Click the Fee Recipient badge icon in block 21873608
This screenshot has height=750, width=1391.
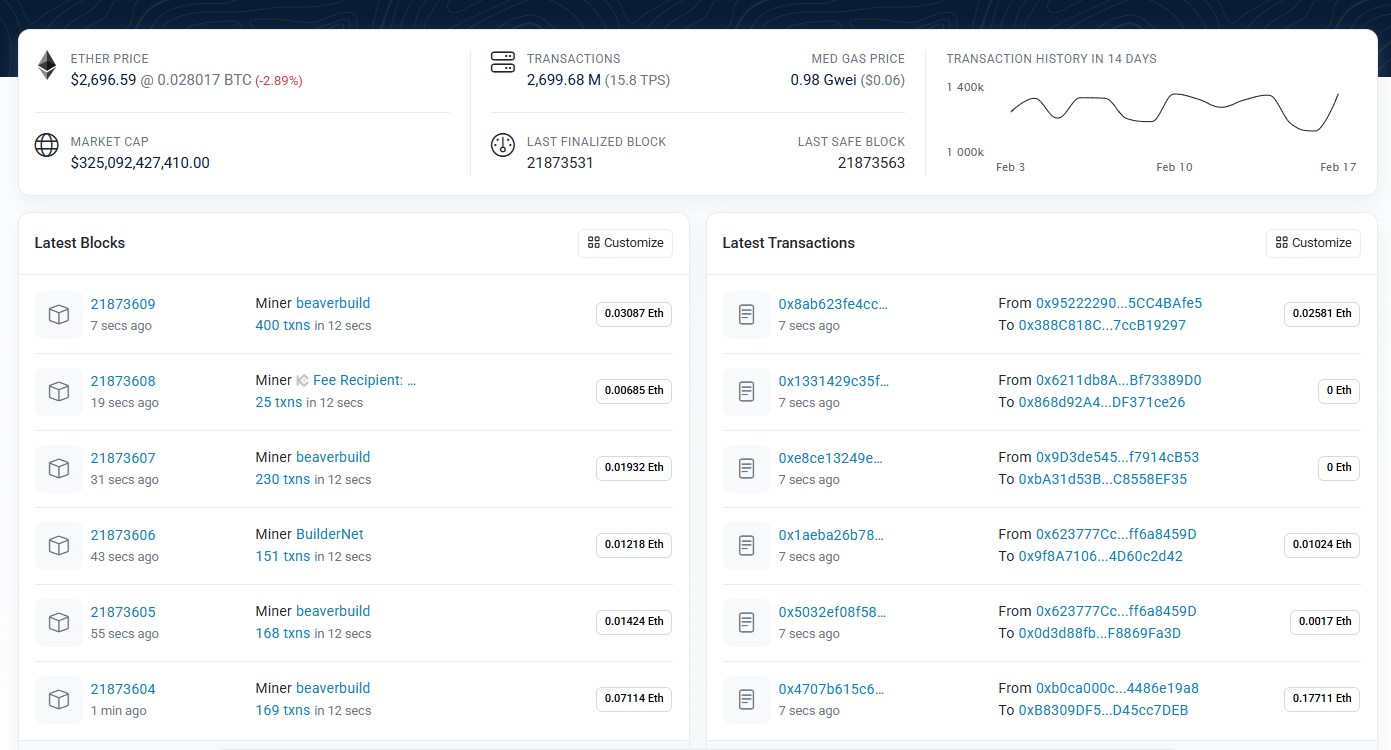tap(302, 380)
